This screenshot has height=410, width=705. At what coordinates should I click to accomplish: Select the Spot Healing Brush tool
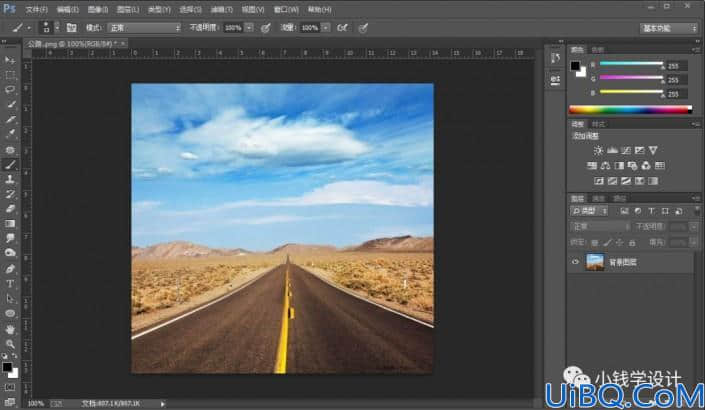(x=10, y=150)
